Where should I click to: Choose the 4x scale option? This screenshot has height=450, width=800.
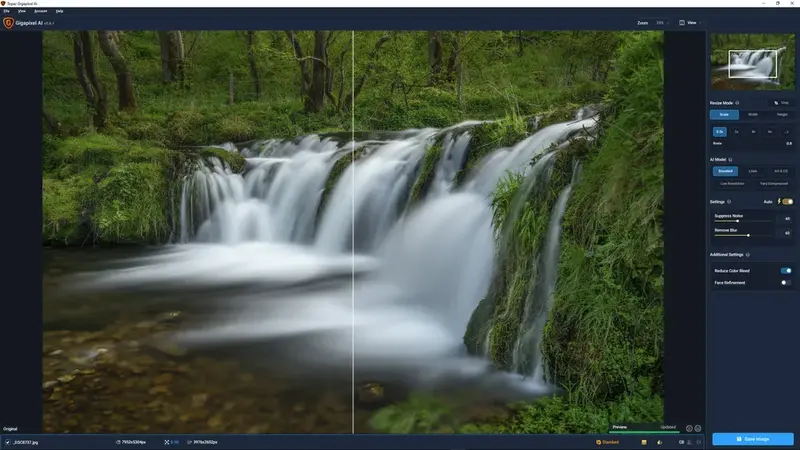[753, 132]
